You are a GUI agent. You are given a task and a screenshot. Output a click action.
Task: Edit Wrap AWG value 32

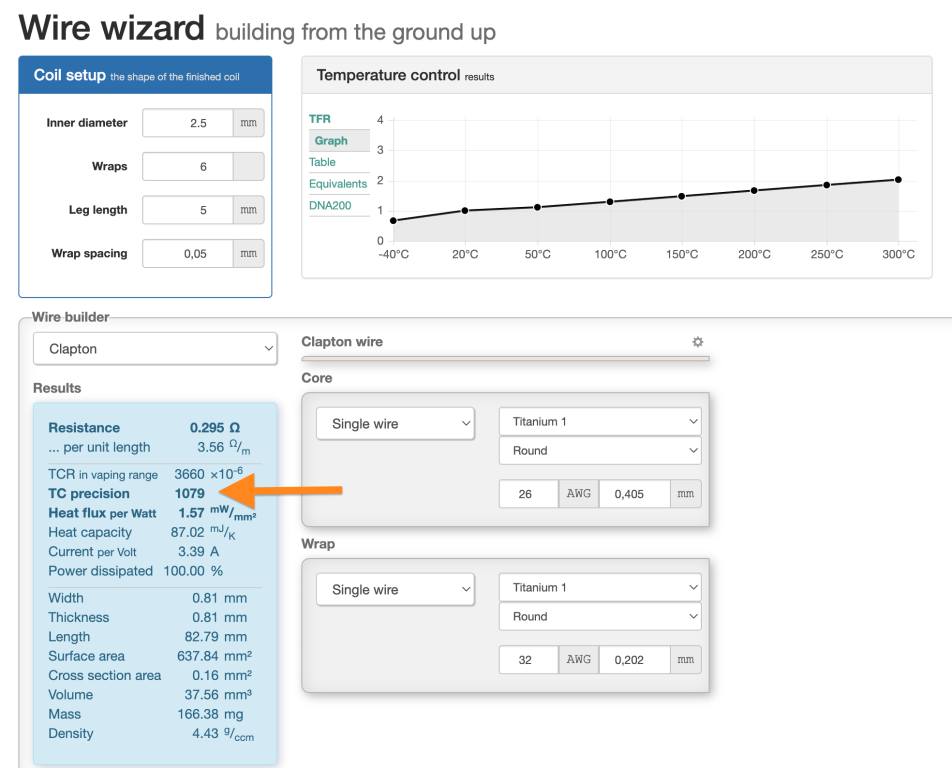(x=528, y=659)
